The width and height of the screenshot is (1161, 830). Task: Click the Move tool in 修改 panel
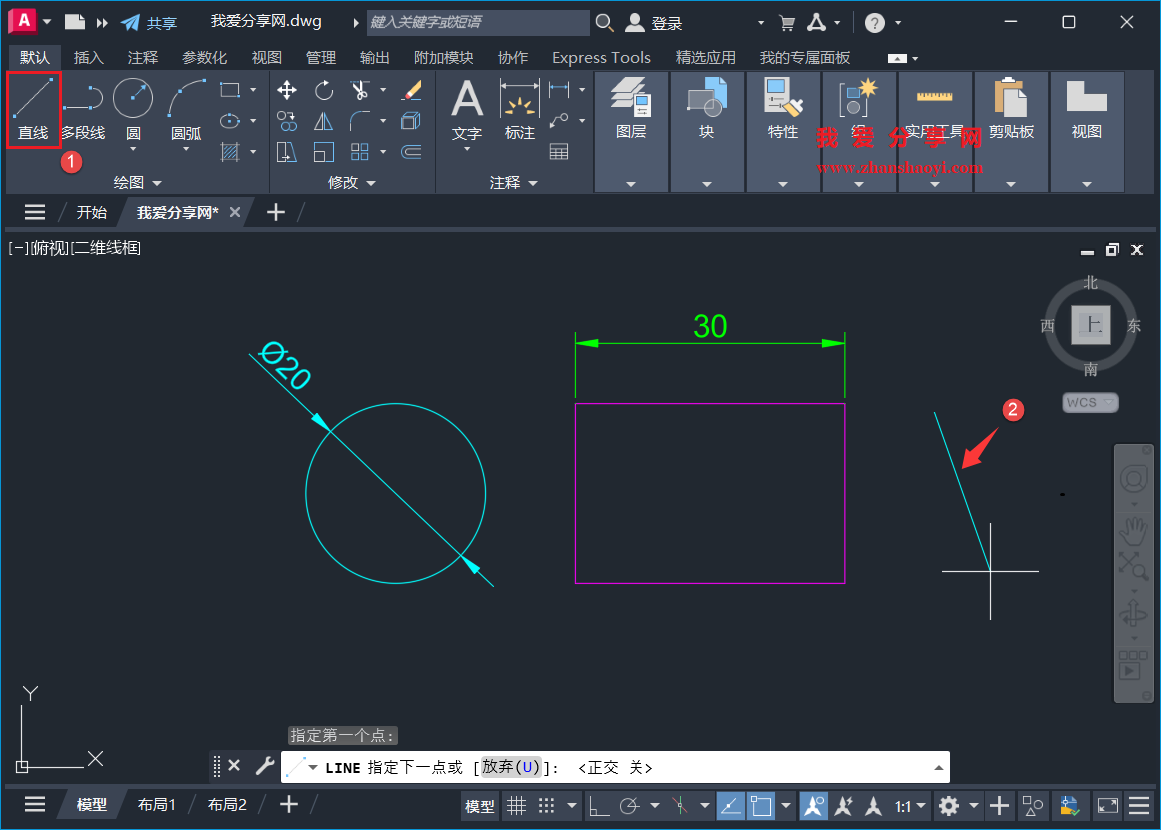(x=287, y=90)
